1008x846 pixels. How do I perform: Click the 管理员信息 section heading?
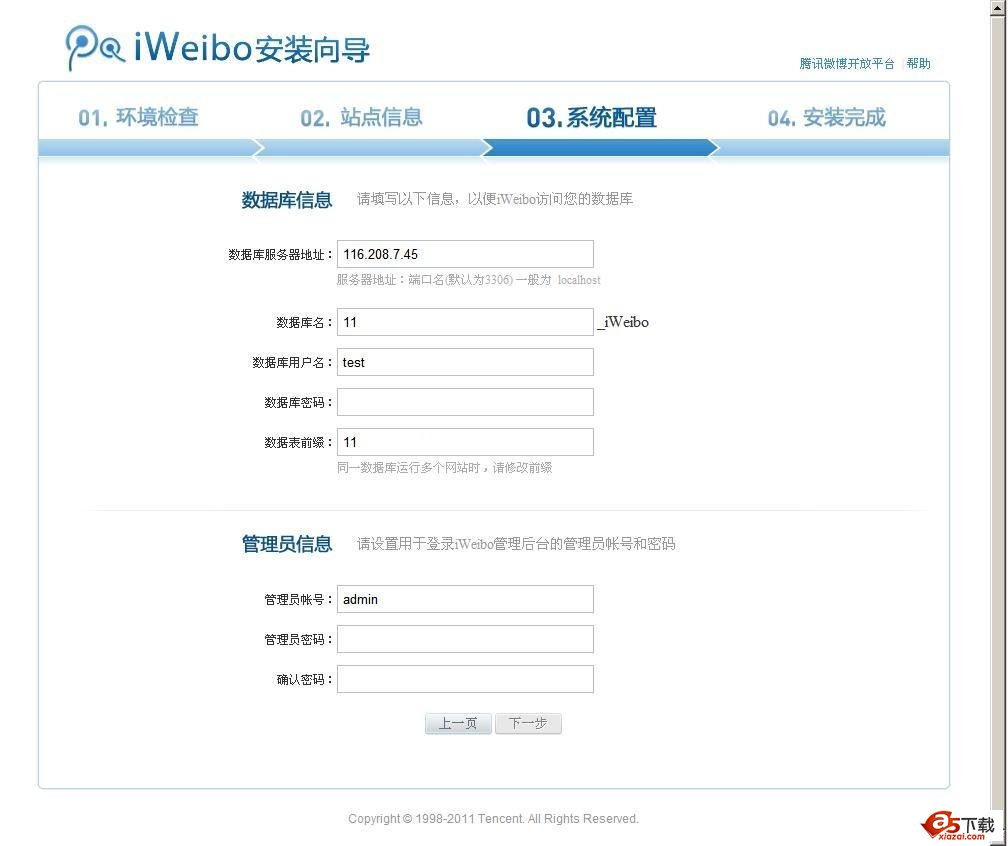287,544
